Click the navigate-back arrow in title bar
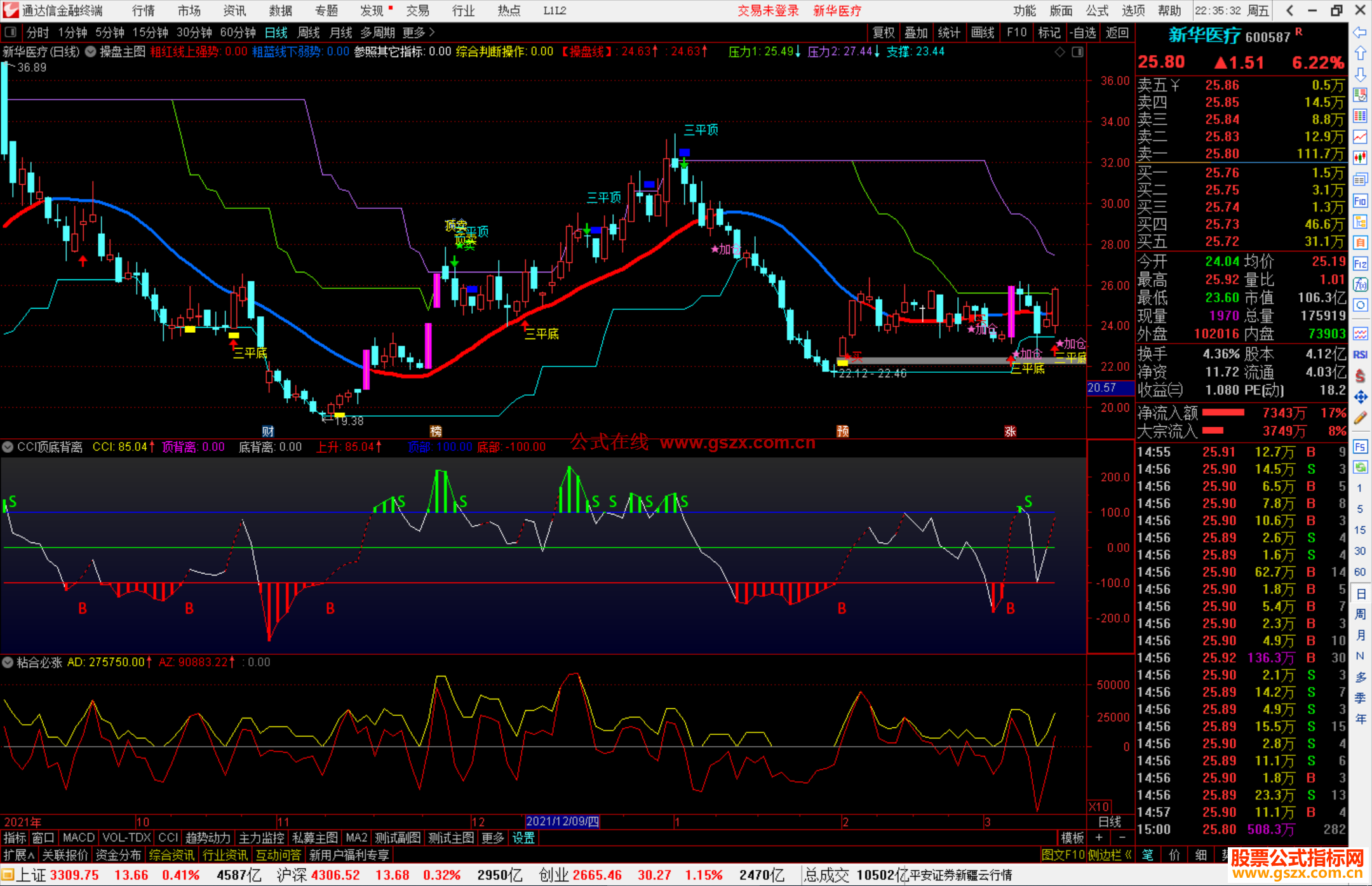Screen dimensions: 1372x886 (x=1289, y=10)
